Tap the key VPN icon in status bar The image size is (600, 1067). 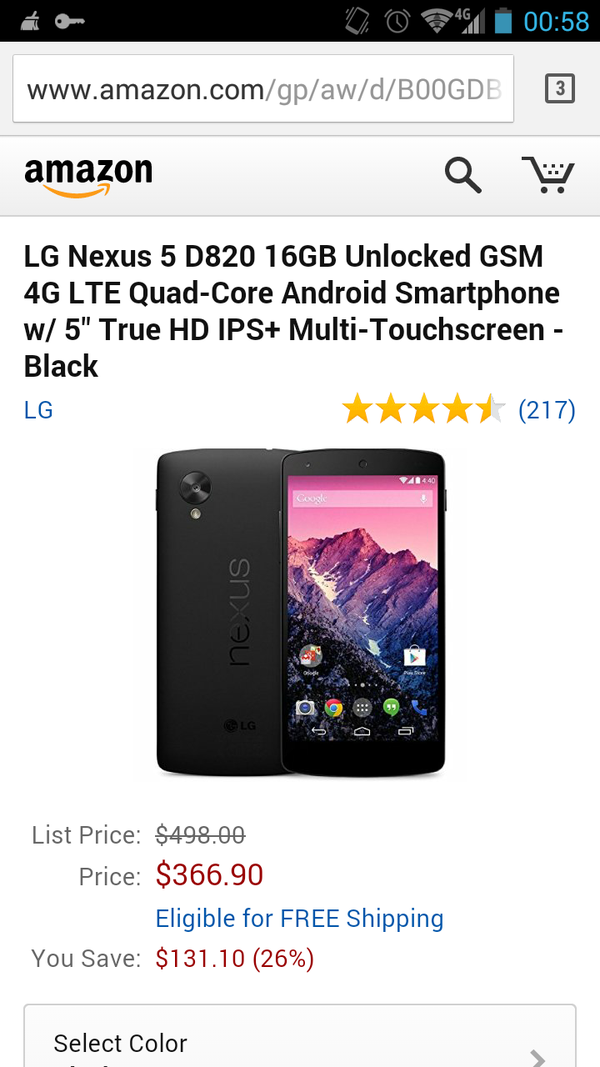tap(69, 22)
